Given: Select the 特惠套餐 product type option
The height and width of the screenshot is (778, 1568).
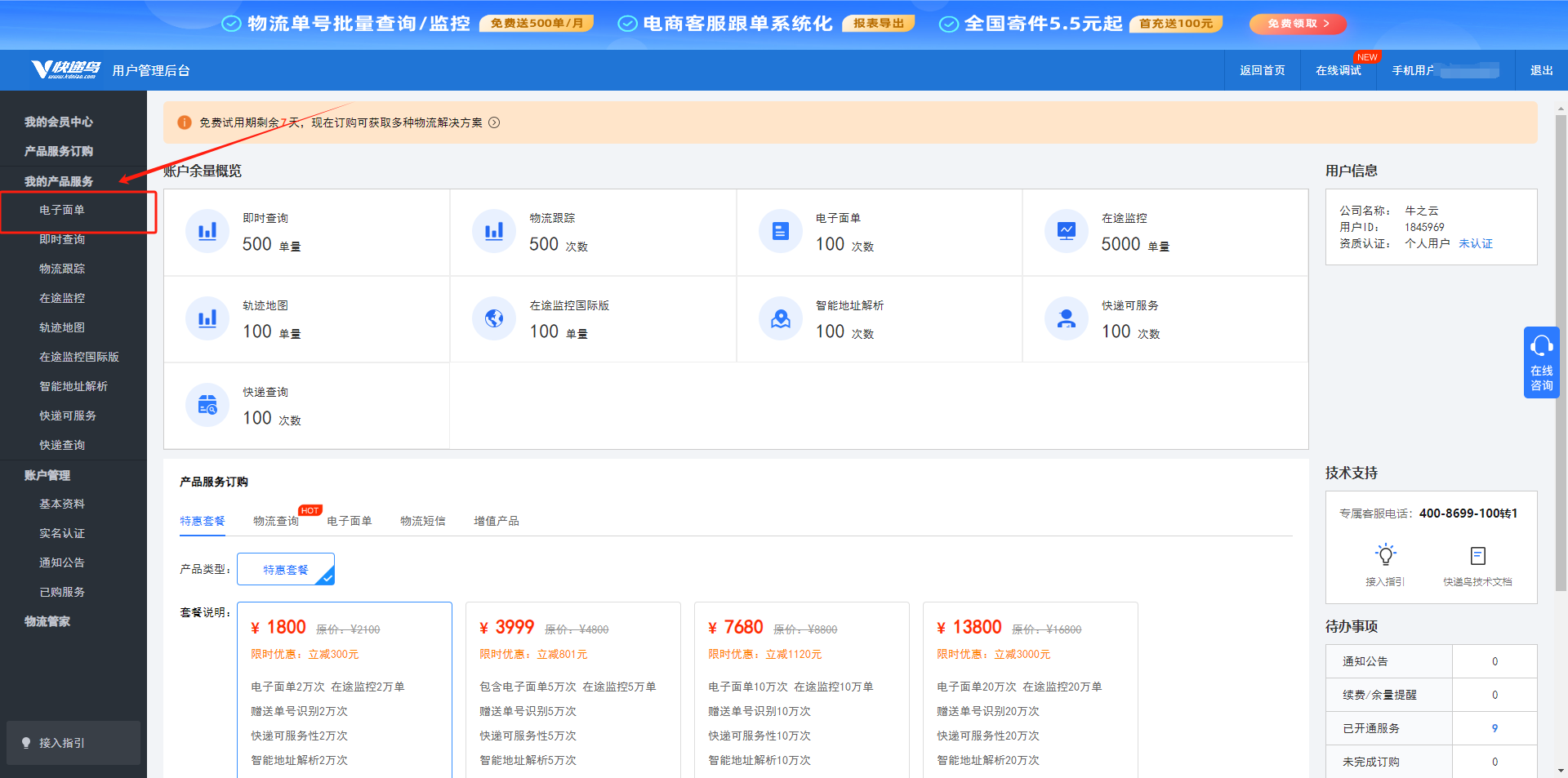Looking at the screenshot, I should 285,570.
